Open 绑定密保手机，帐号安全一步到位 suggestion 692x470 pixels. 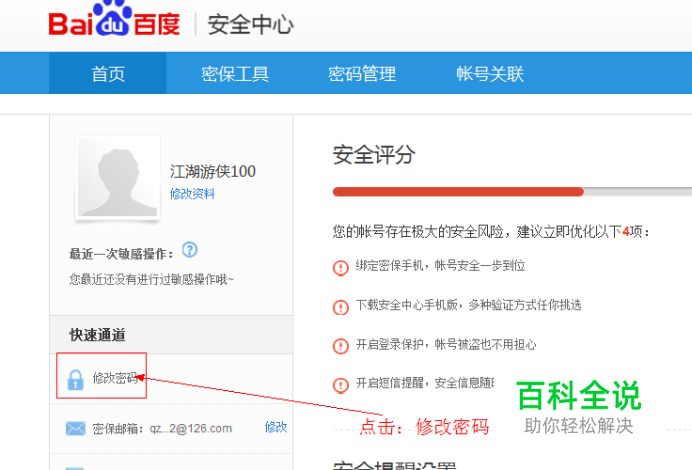click(440, 266)
